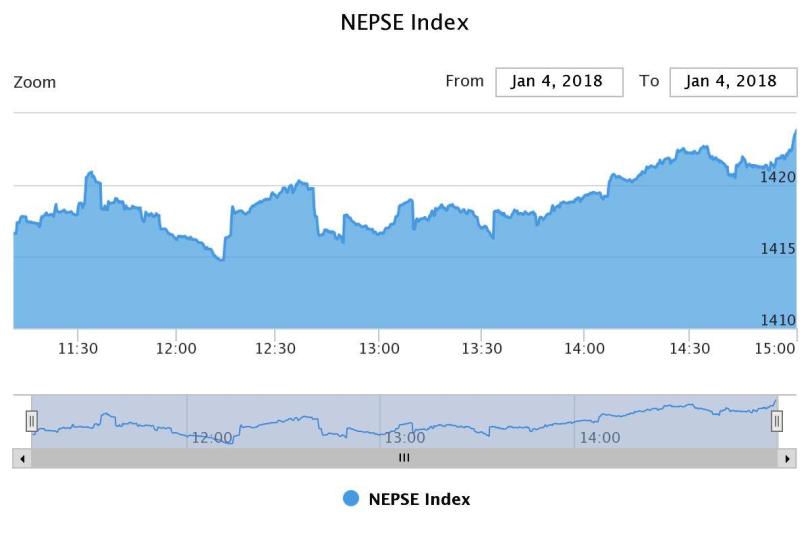810x540 pixels.
Task: Toggle the NEPSE Index series legend label
Action: 419,499
